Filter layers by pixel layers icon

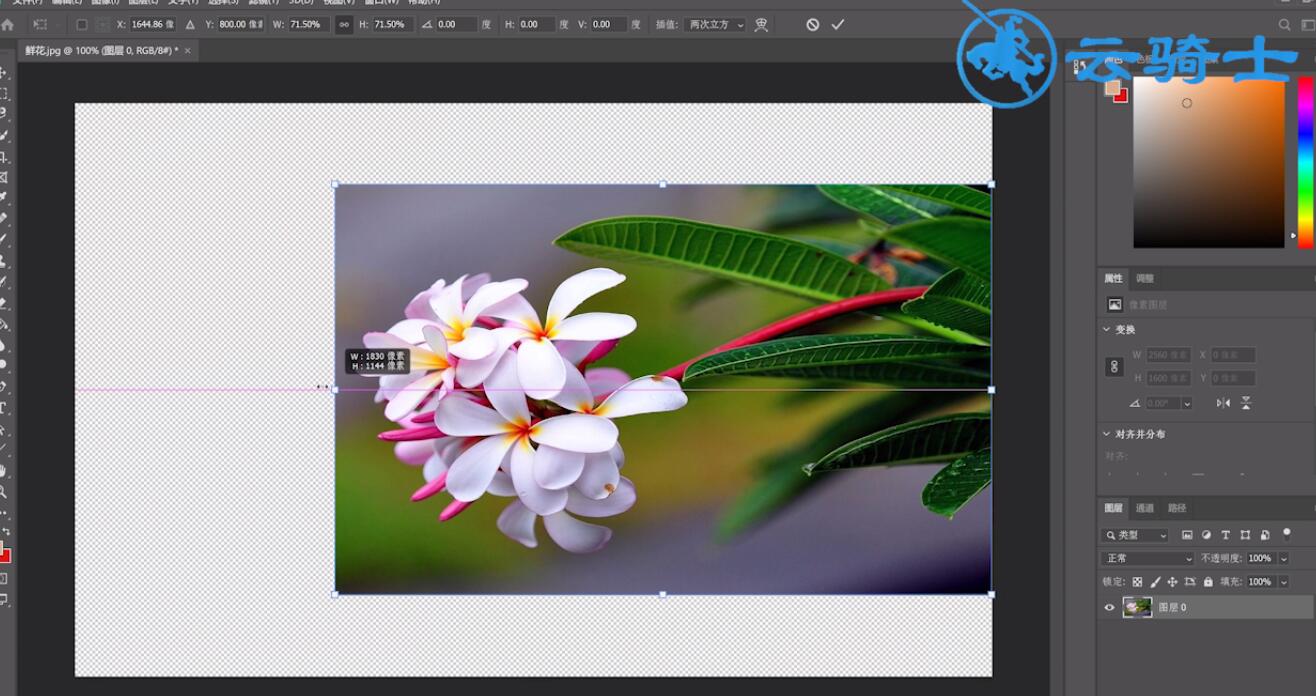coord(1187,535)
